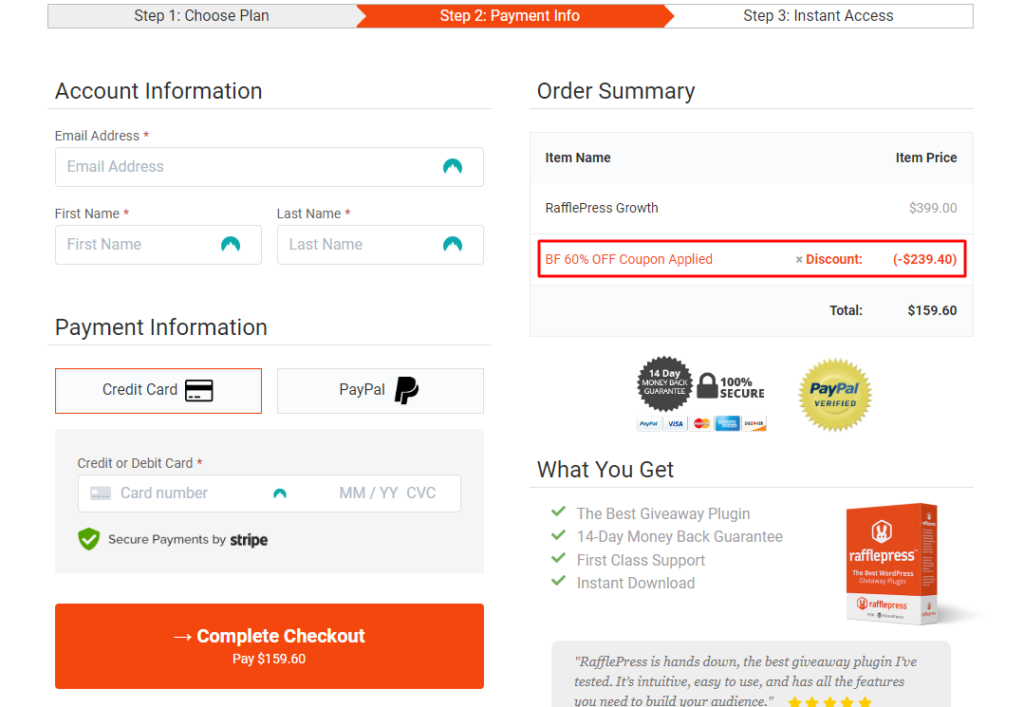Click the small PayPal logo under guarantee badge
Screen dimensions: 1024x707
649,424
